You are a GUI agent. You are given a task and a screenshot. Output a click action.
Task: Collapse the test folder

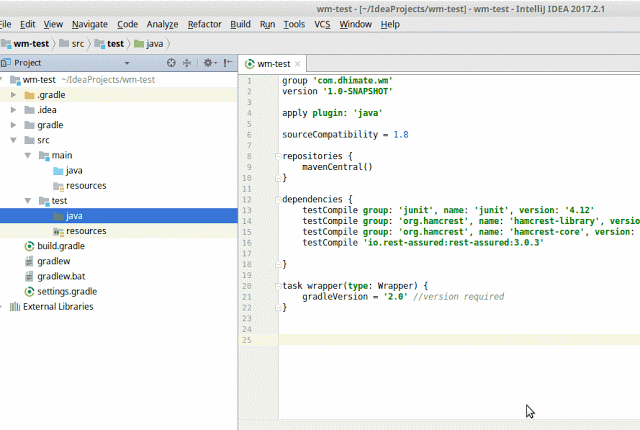[28, 201]
